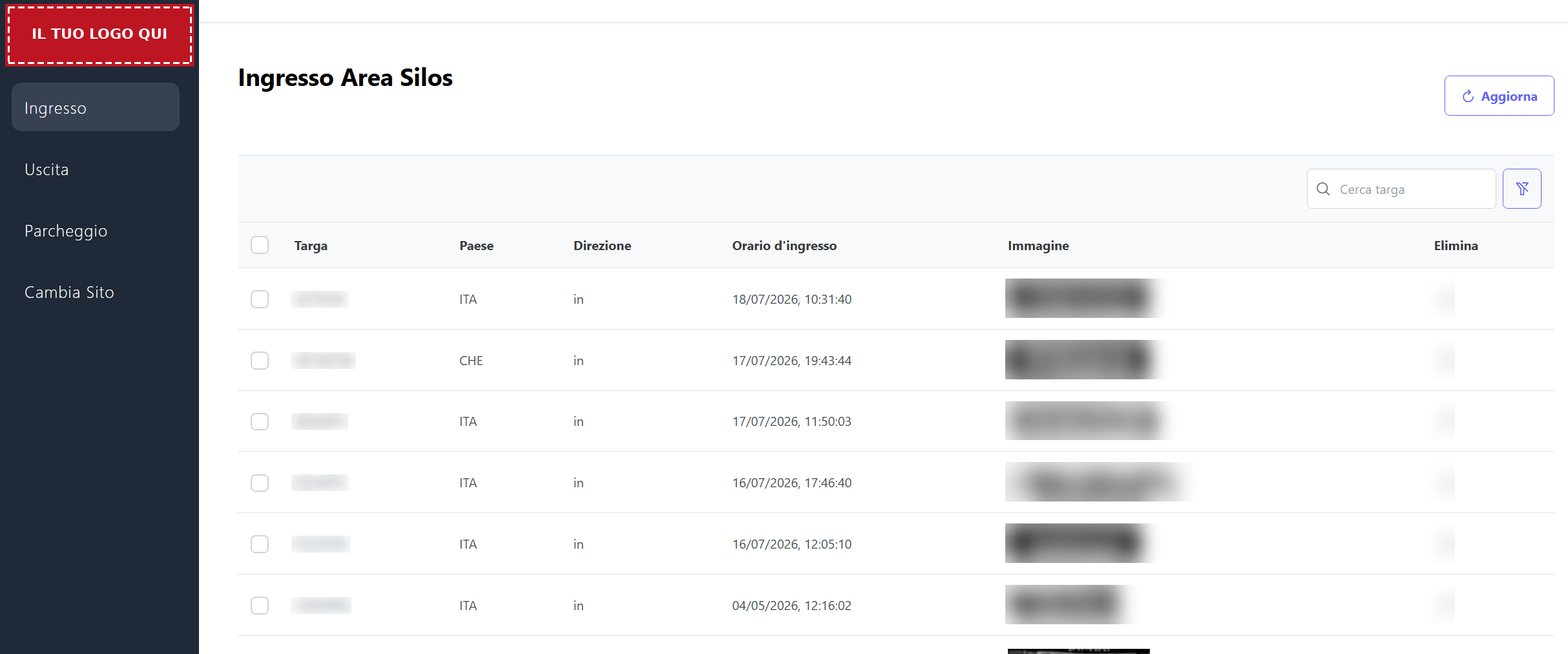Click the Direzione column header
This screenshot has width=1568, height=654.
(602, 246)
